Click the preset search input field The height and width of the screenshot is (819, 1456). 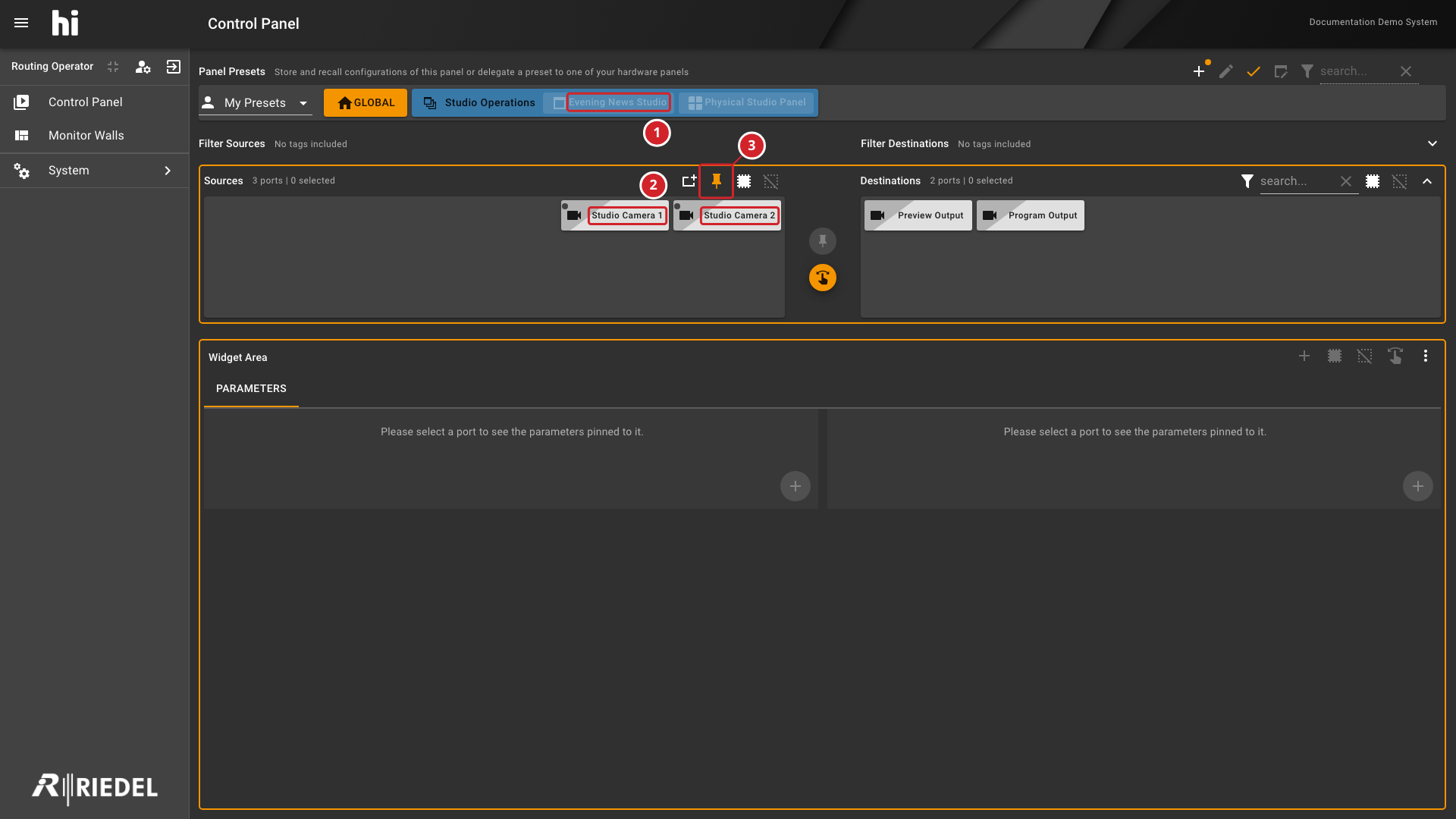pyautogui.click(x=1357, y=71)
